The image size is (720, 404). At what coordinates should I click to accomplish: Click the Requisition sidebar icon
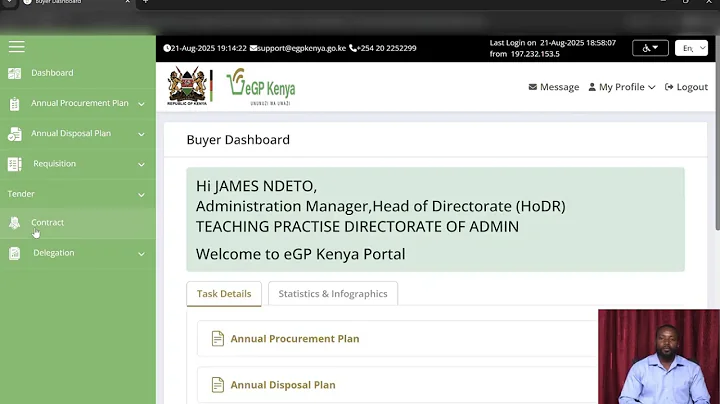(x=14, y=164)
